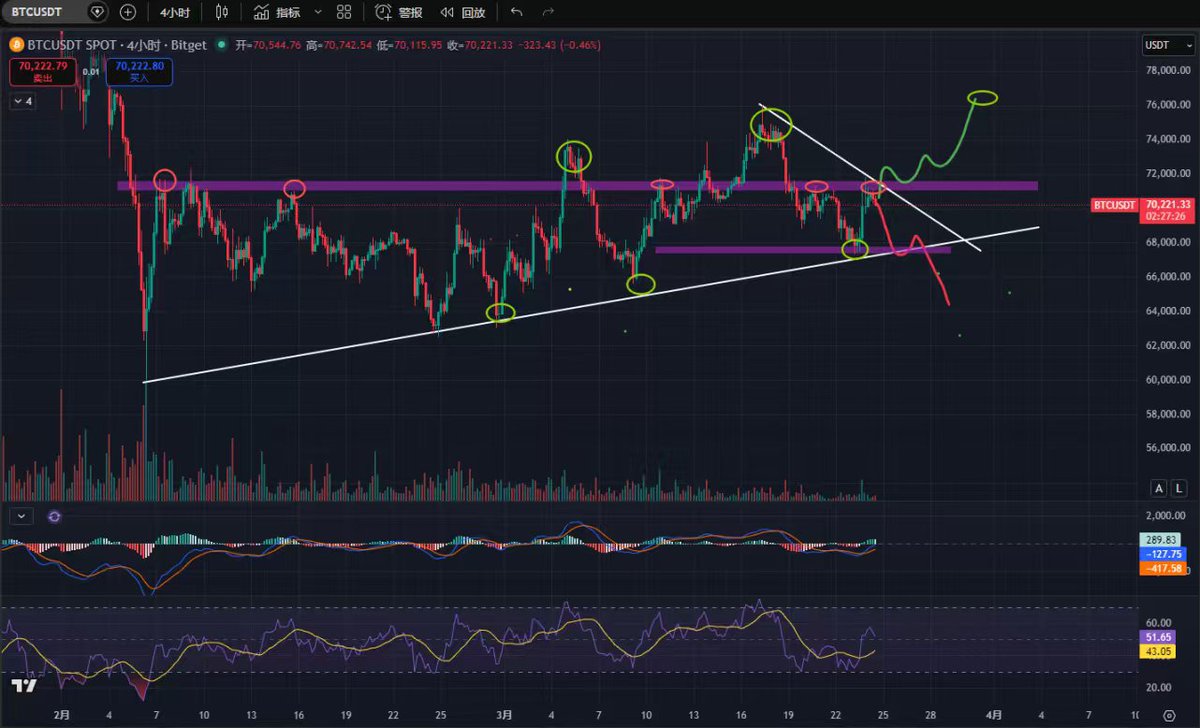Click the diamond icon beside the symbol search
This screenshot has height=728, width=1200.
(97, 12)
